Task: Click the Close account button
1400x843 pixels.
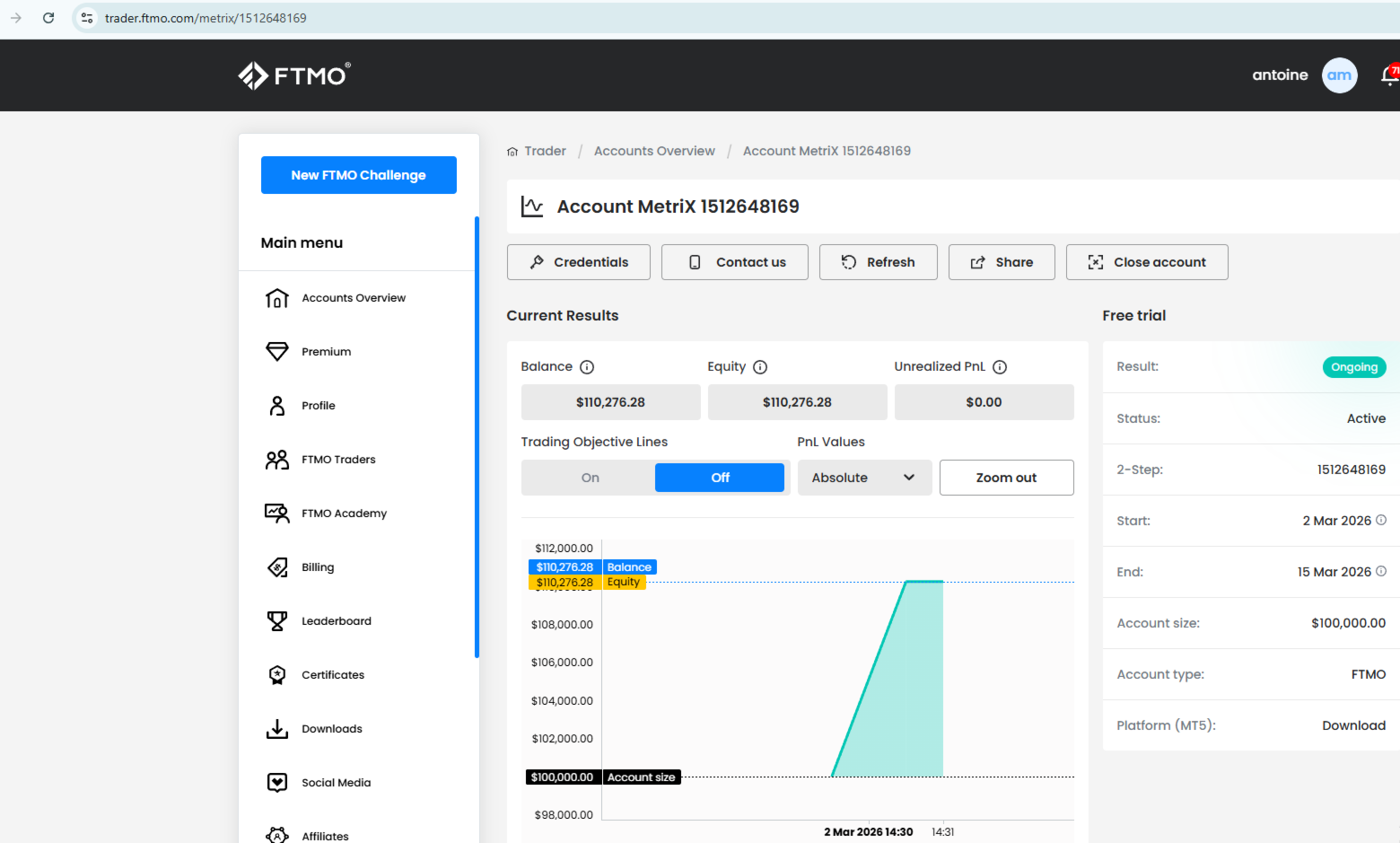Action: point(1147,262)
